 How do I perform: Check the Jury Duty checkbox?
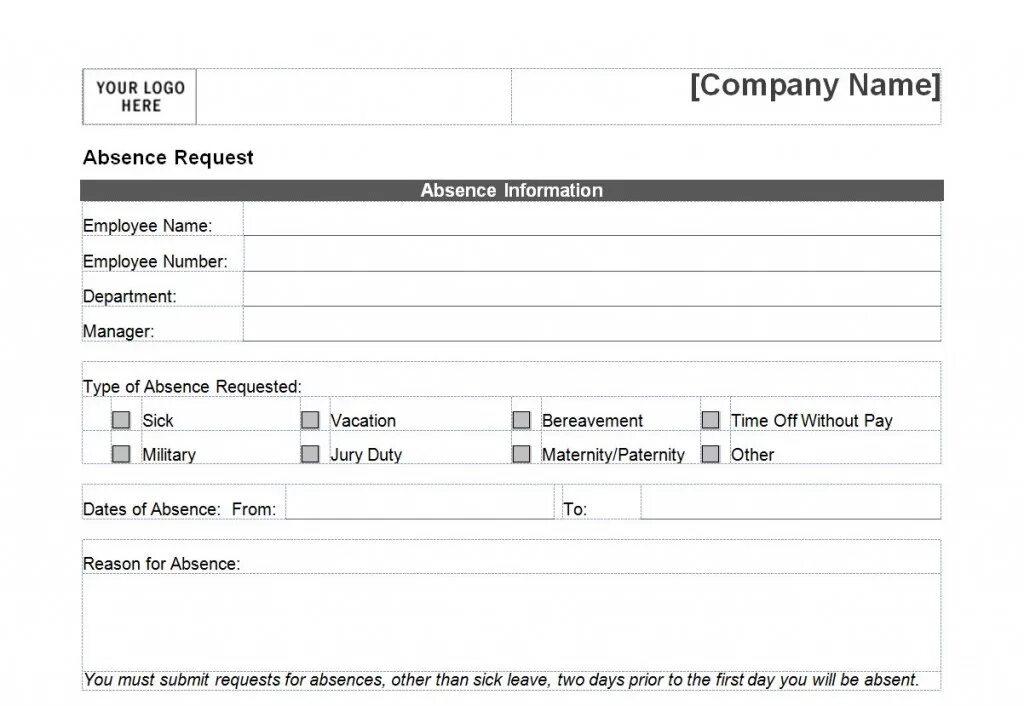[310, 454]
